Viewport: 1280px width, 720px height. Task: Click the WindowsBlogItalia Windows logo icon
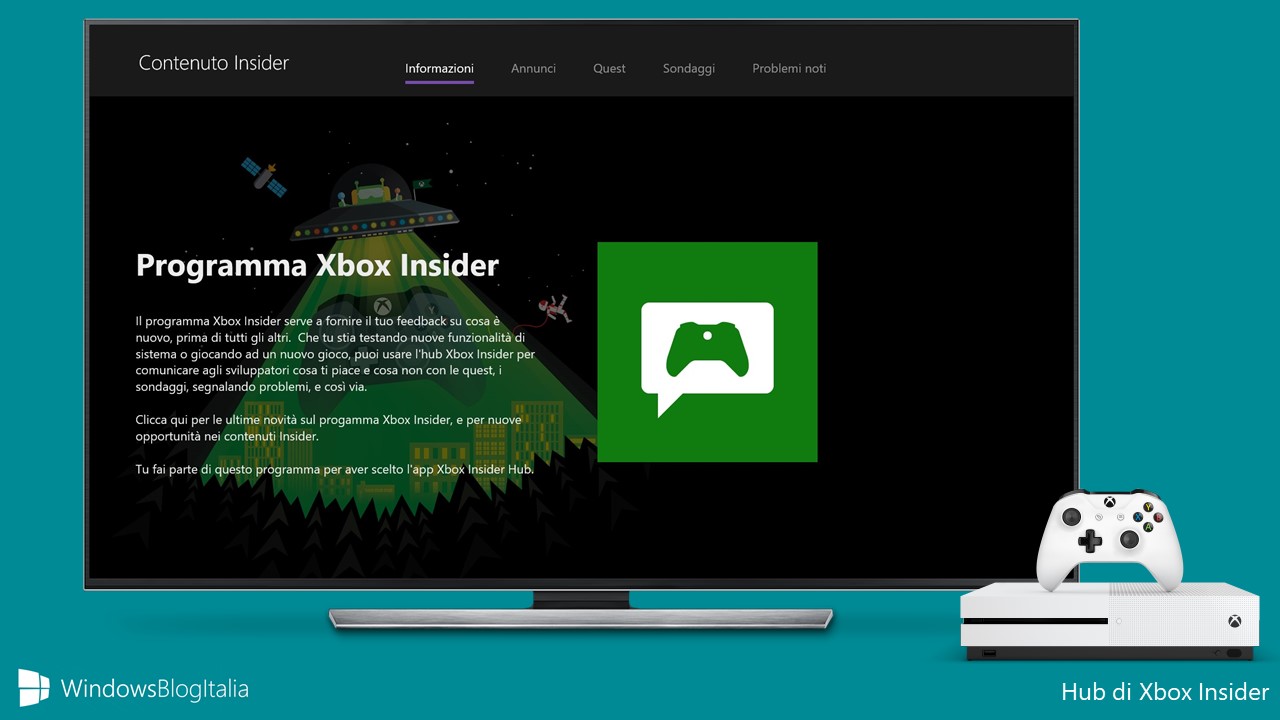[33, 687]
